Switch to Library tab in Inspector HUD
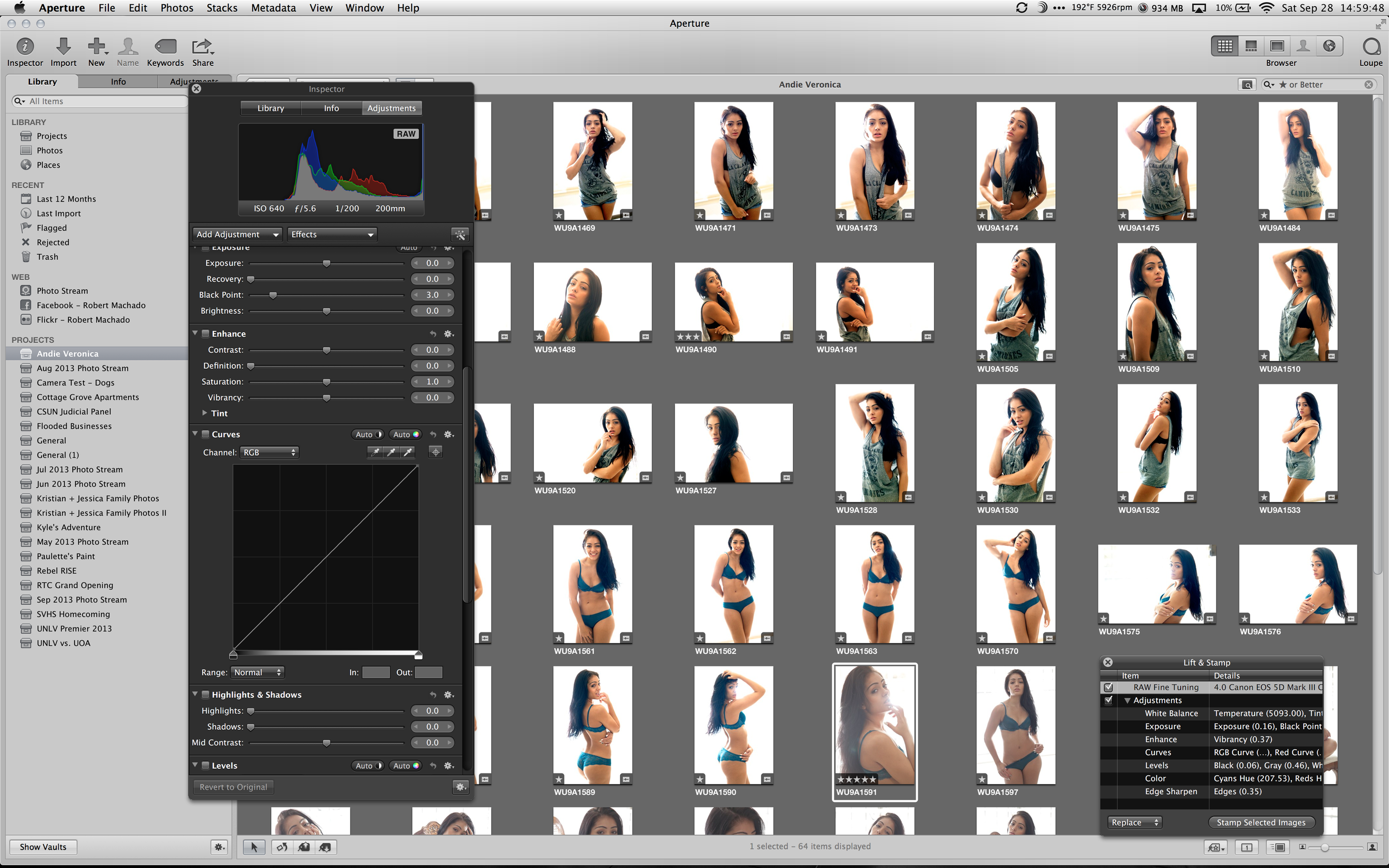The width and height of the screenshot is (1389, 868). 271,108
